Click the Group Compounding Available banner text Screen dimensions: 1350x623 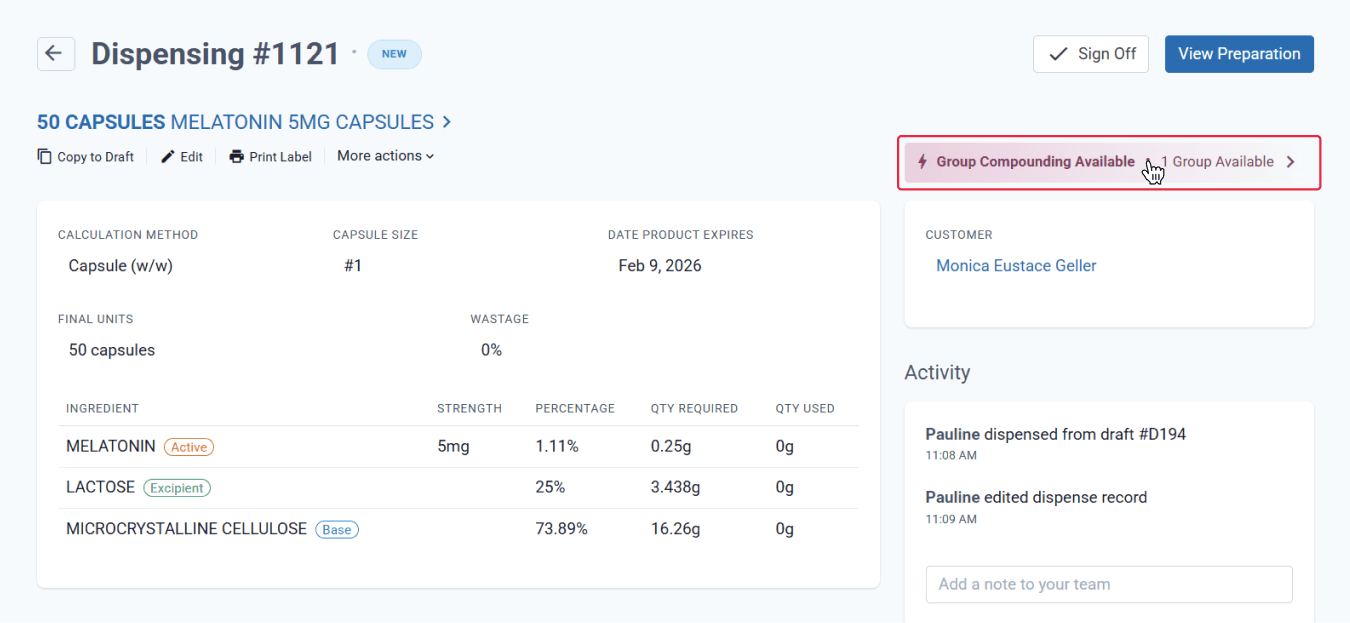(1035, 162)
